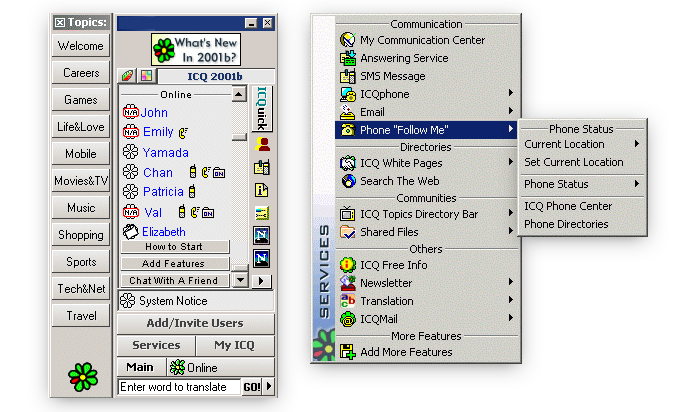Click the lower N icon in ICQuick bar
Screen dimensions: 696x412
tap(262, 258)
